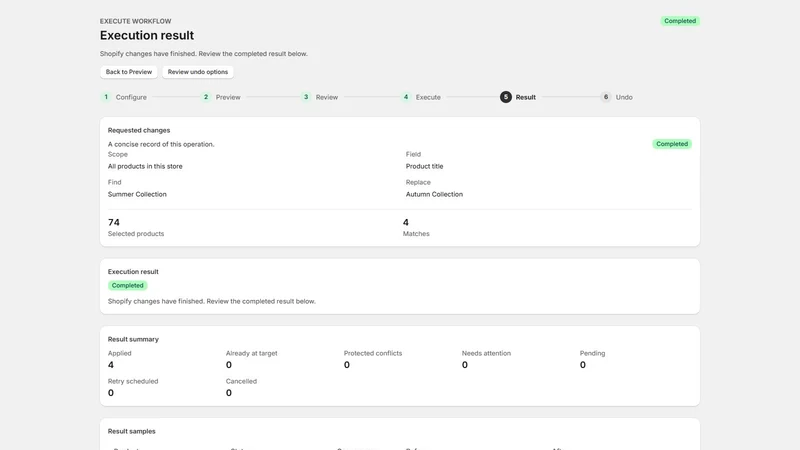Viewport: 800px width, 450px height.
Task: Click the Pending count value
Action: pyautogui.click(x=583, y=365)
